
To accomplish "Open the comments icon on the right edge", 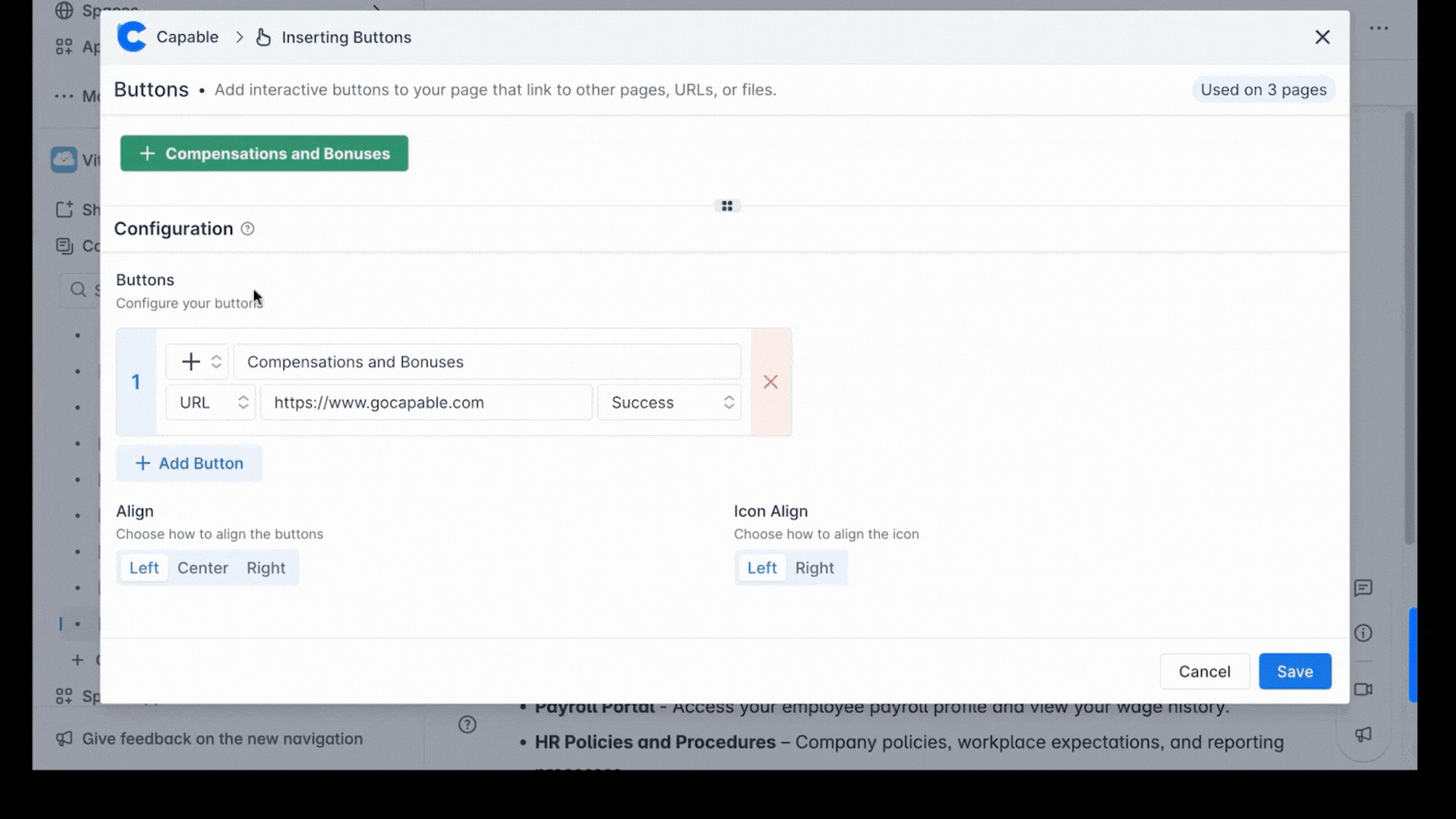I will (1363, 588).
